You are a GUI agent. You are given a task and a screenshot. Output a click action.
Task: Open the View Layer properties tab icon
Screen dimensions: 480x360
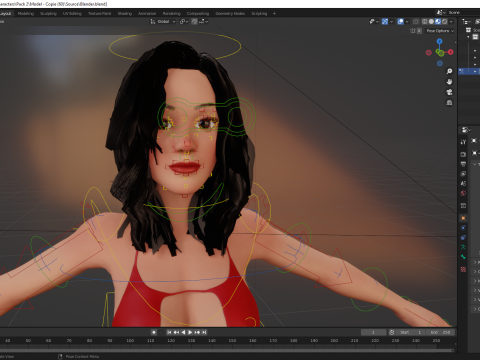pos(463,174)
